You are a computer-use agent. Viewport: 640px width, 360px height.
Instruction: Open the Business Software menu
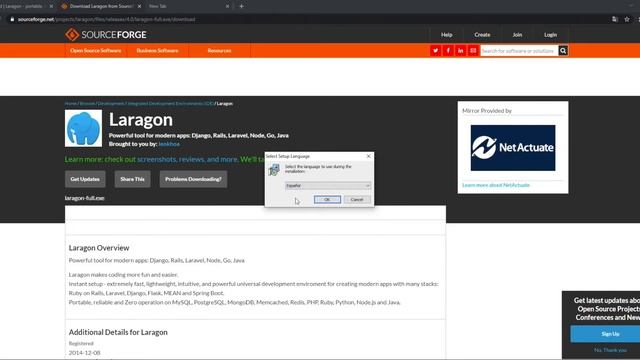[158, 51]
